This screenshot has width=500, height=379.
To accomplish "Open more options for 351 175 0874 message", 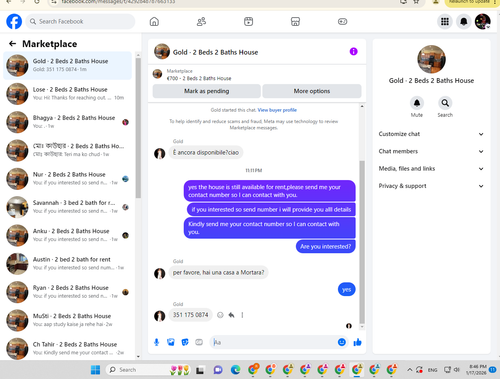I will [242, 315].
